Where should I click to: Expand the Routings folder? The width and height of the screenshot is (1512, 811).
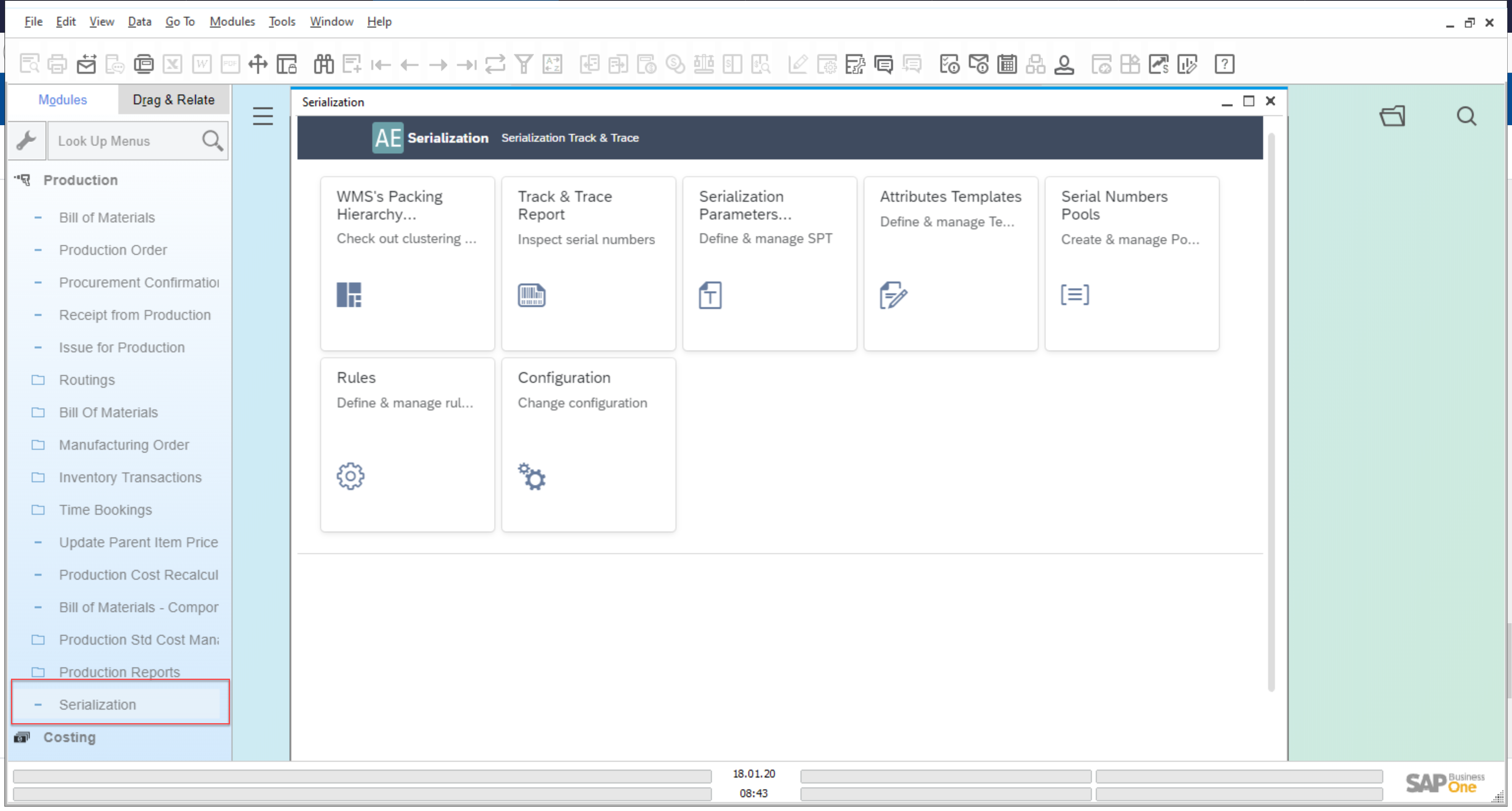coord(87,380)
